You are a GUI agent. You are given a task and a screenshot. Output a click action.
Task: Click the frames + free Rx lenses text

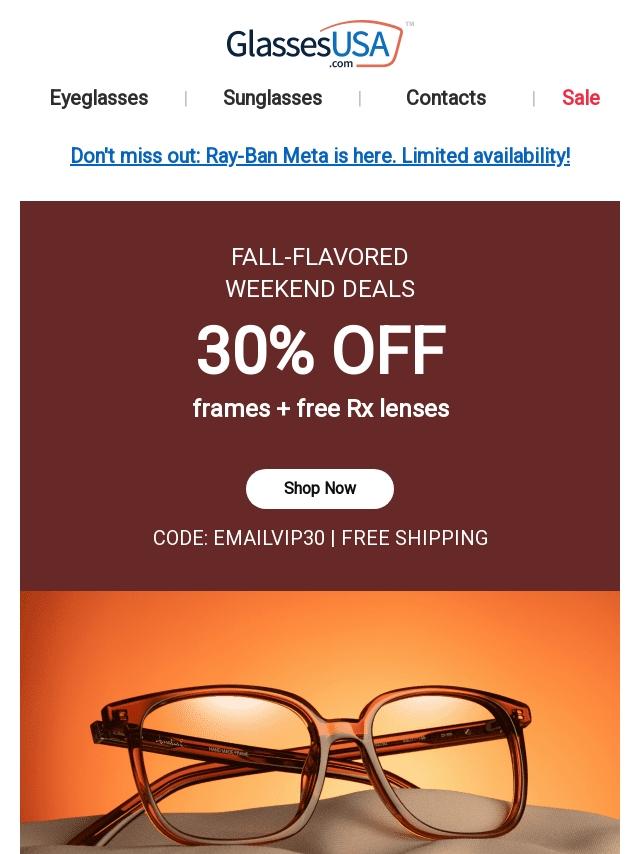coord(320,409)
